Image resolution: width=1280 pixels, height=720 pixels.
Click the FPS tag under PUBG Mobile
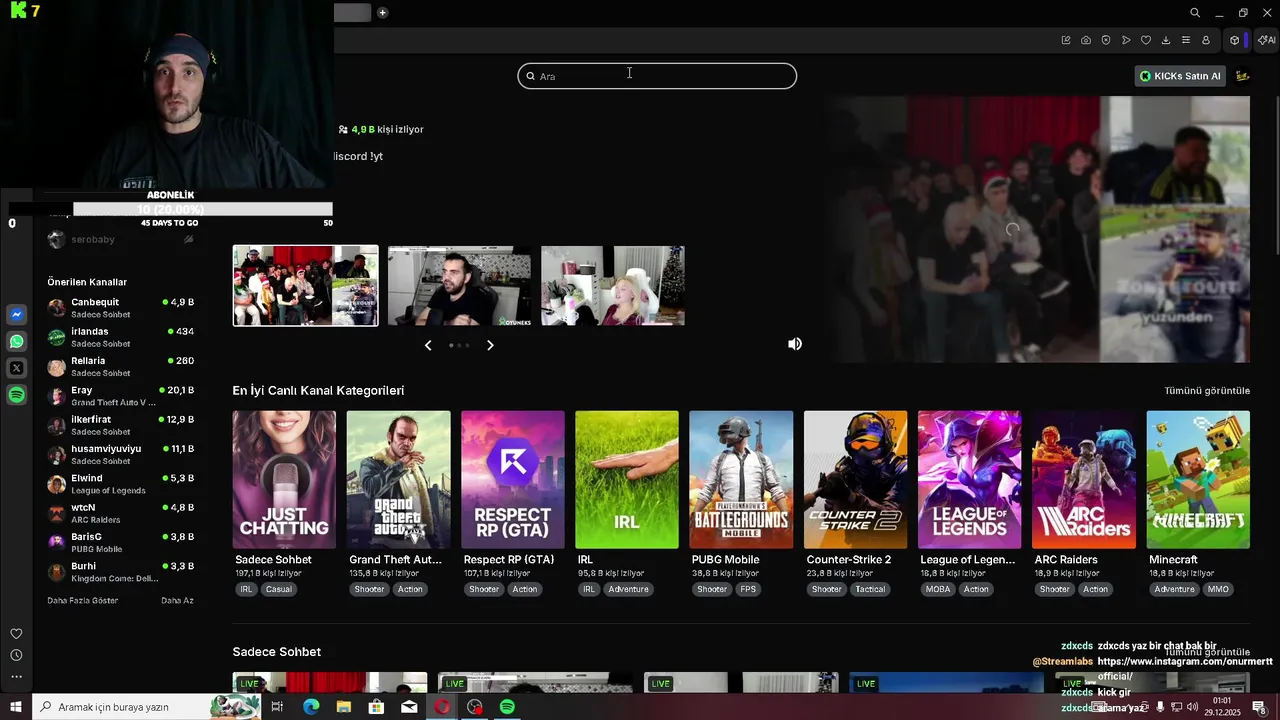[x=748, y=589]
